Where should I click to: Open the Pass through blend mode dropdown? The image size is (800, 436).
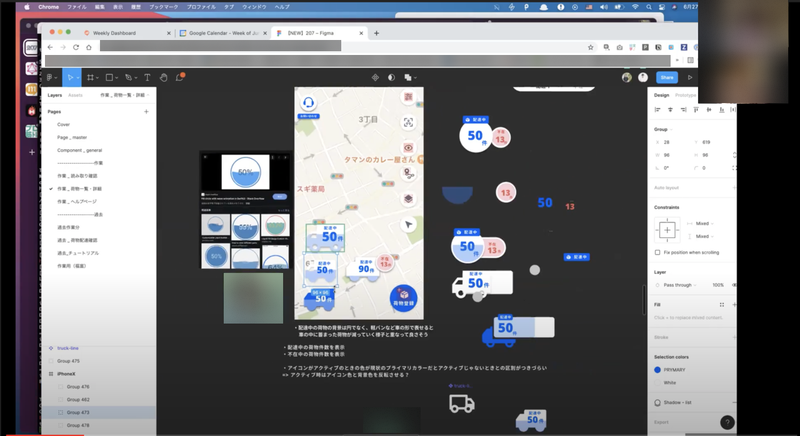(x=680, y=285)
